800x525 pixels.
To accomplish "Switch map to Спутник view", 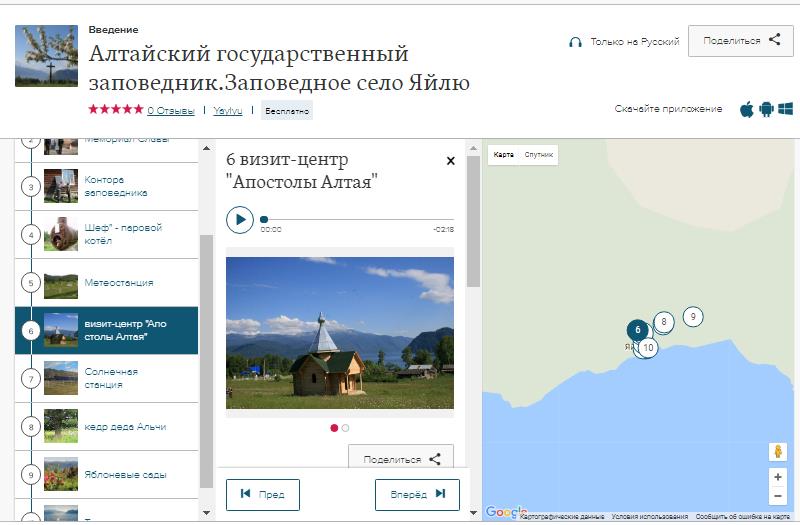I will pyautogui.click(x=538, y=155).
